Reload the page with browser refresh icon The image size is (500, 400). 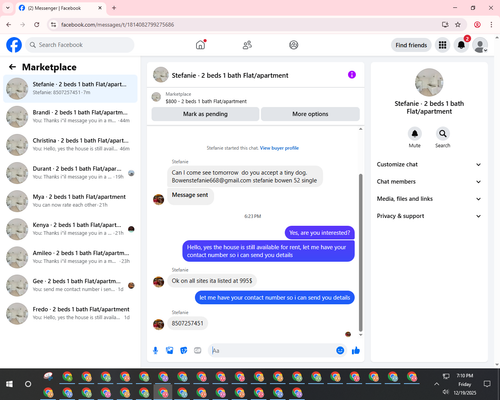[x=37, y=25]
